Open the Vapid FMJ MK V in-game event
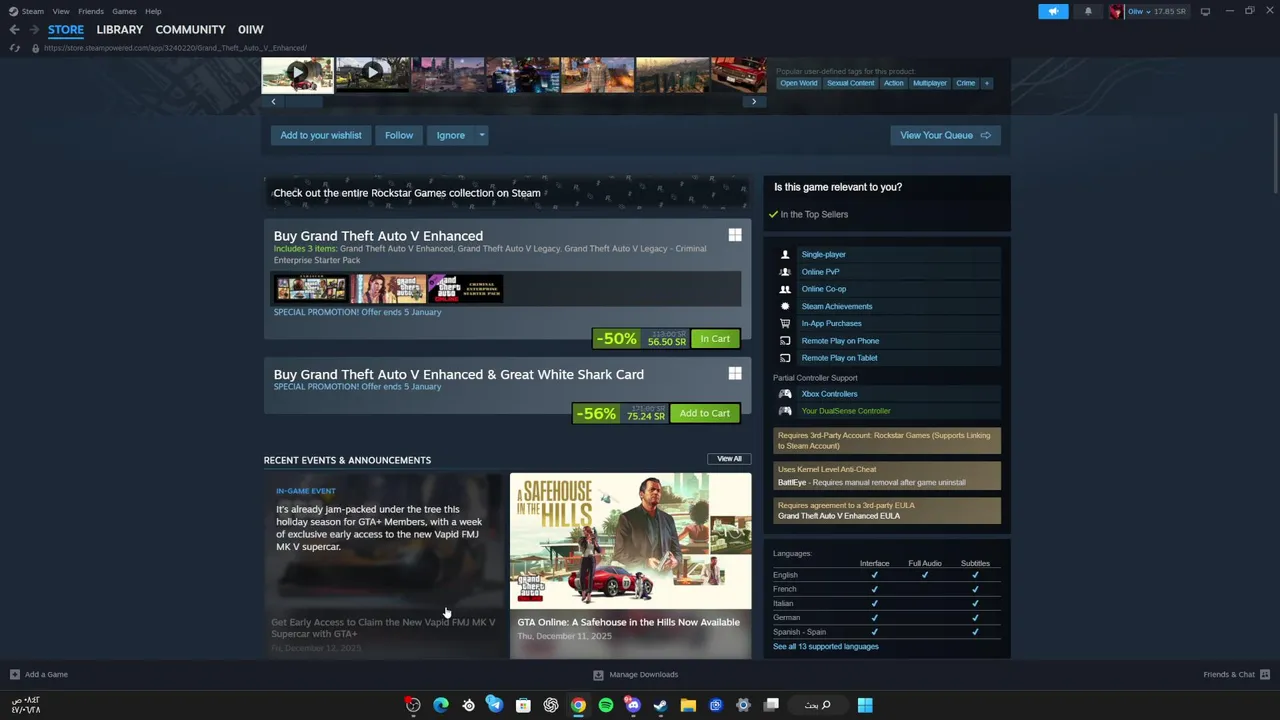The height and width of the screenshot is (720, 1280). [385, 565]
